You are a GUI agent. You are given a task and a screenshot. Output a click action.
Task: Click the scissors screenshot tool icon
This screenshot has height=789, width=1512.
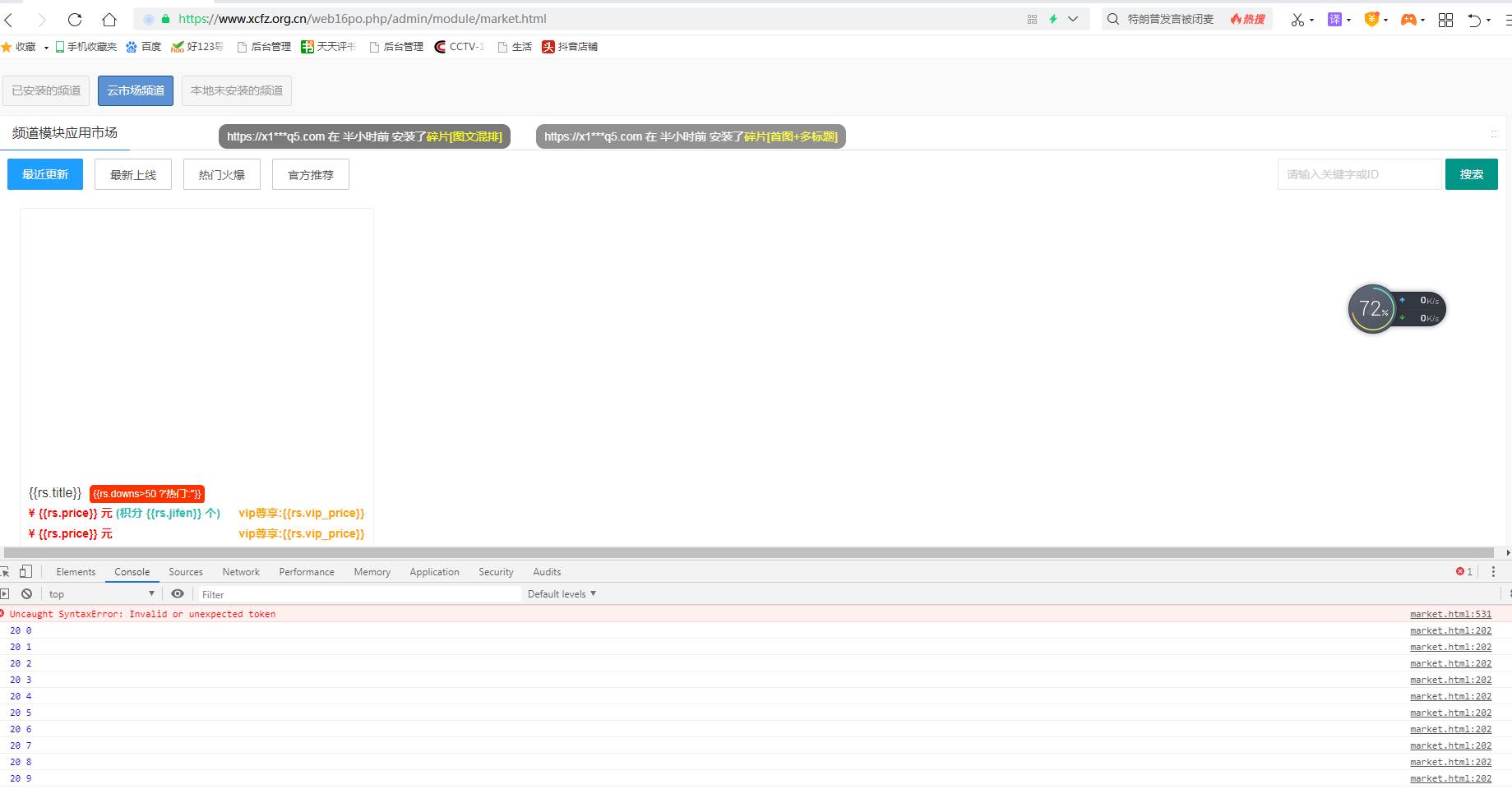1297,20
